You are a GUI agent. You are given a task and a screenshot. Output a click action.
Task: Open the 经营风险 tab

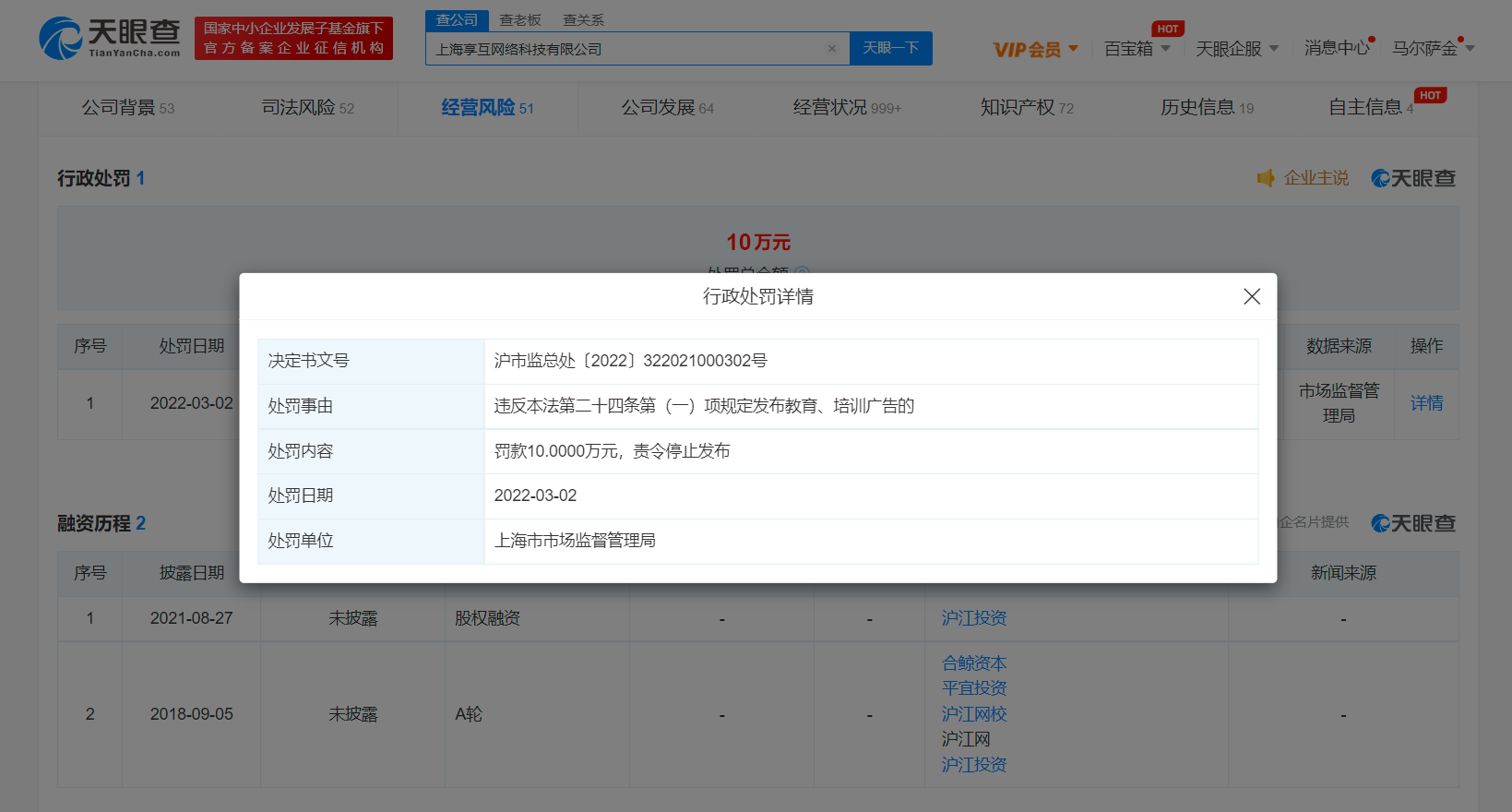487,108
